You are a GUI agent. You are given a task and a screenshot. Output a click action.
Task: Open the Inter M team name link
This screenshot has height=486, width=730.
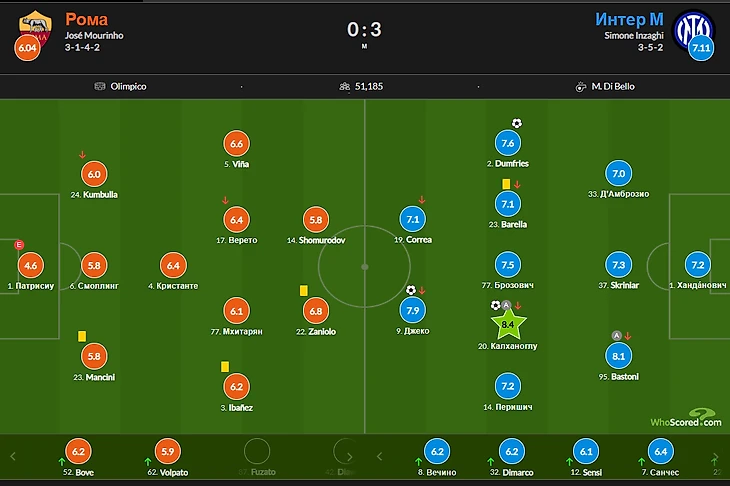[x=630, y=19]
